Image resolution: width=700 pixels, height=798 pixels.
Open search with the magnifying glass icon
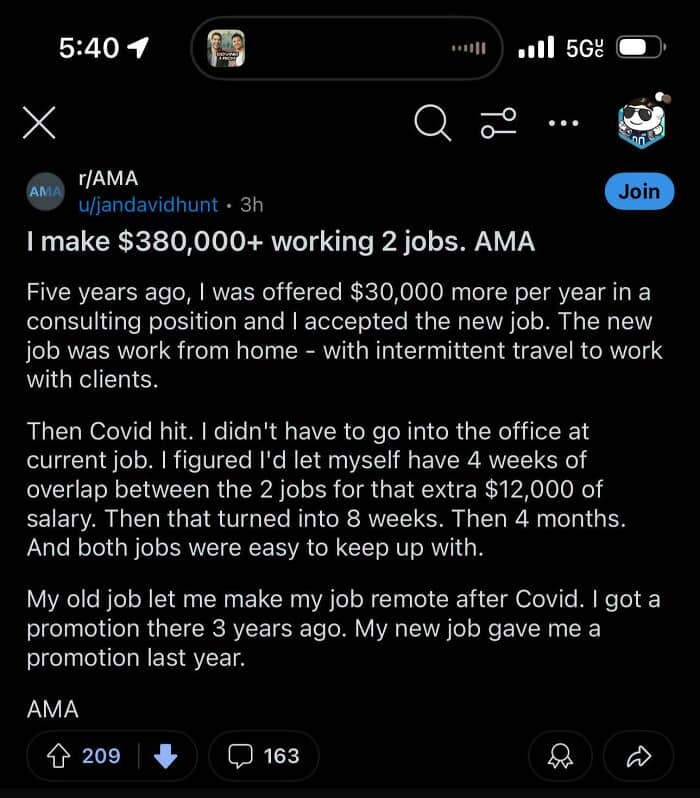point(432,123)
